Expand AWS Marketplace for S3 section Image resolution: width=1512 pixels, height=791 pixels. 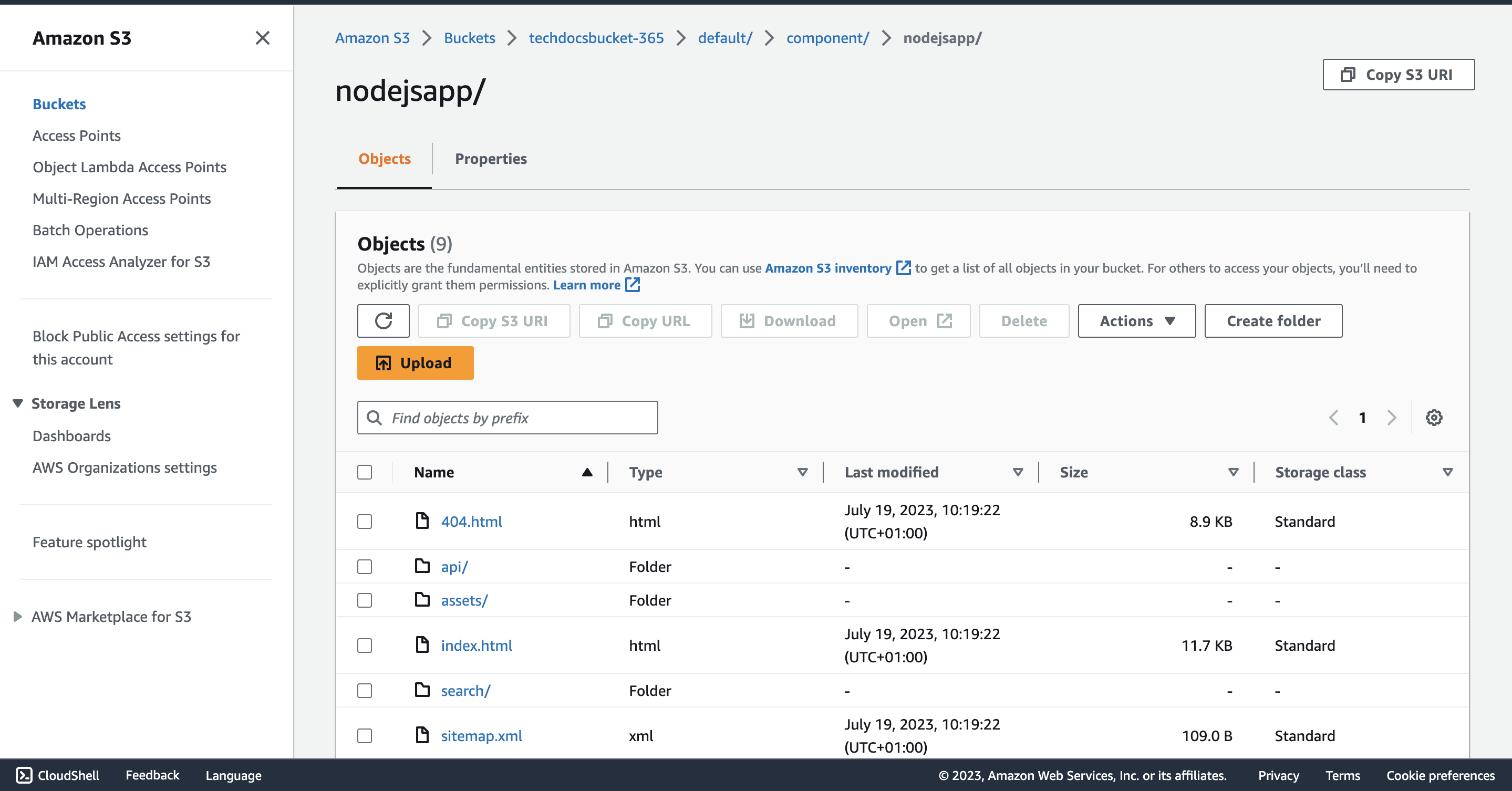tap(18, 617)
